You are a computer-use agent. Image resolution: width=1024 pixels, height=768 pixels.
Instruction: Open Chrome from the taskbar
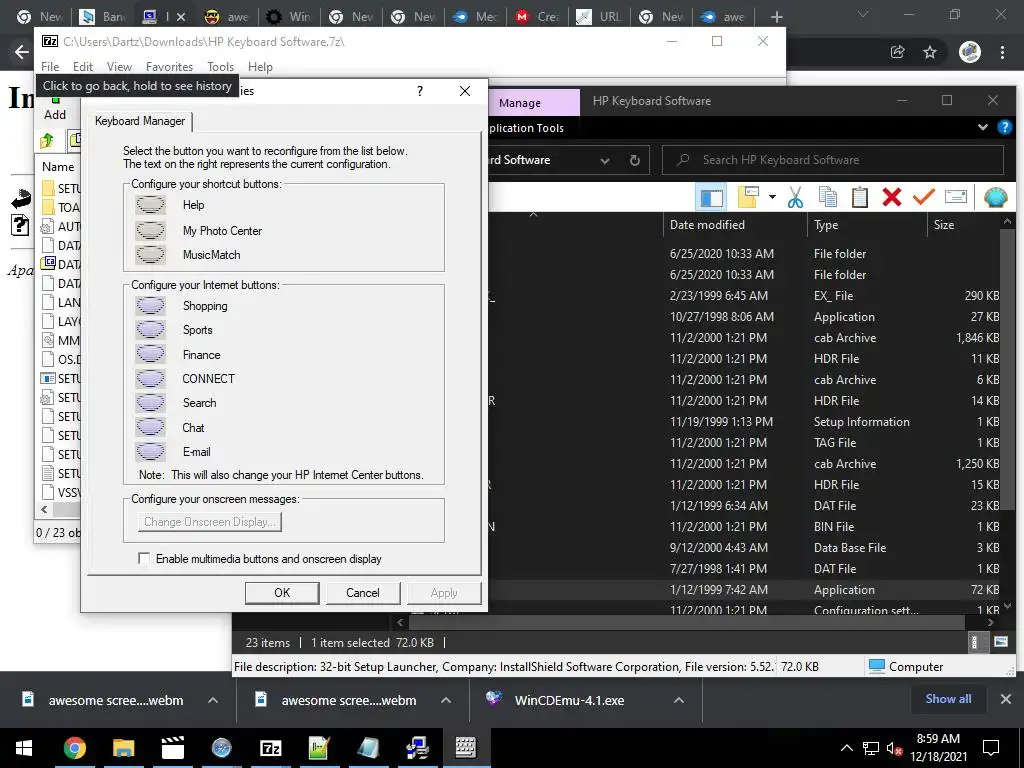(x=74, y=748)
